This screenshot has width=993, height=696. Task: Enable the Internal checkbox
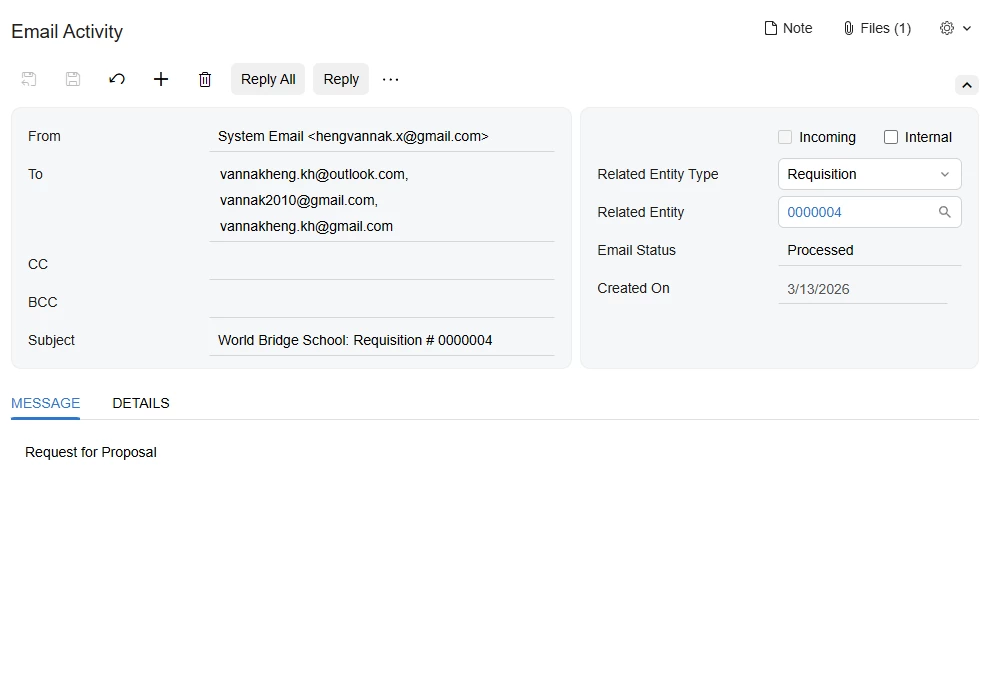(x=891, y=137)
